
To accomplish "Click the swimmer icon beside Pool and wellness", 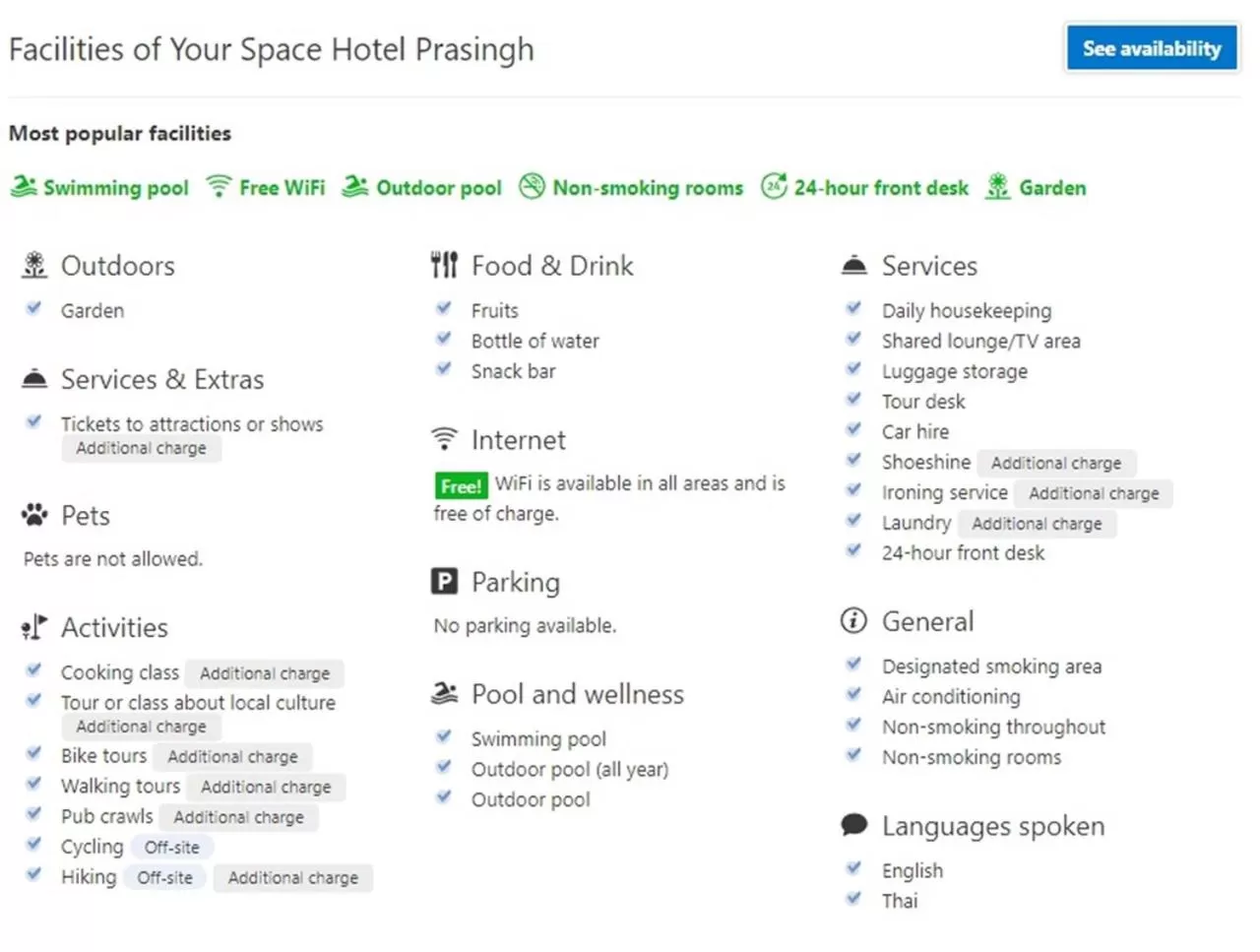I will click(444, 693).
